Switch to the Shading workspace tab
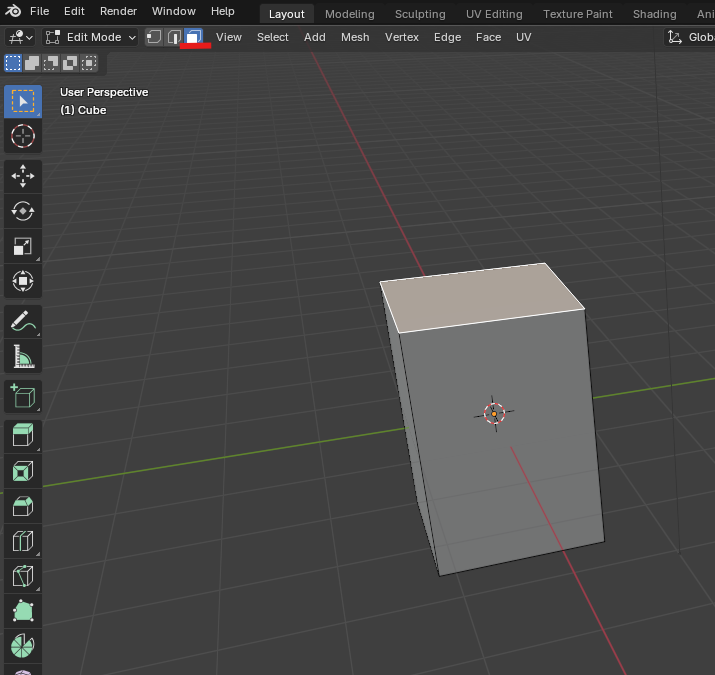The height and width of the screenshot is (675, 715). pos(654,14)
